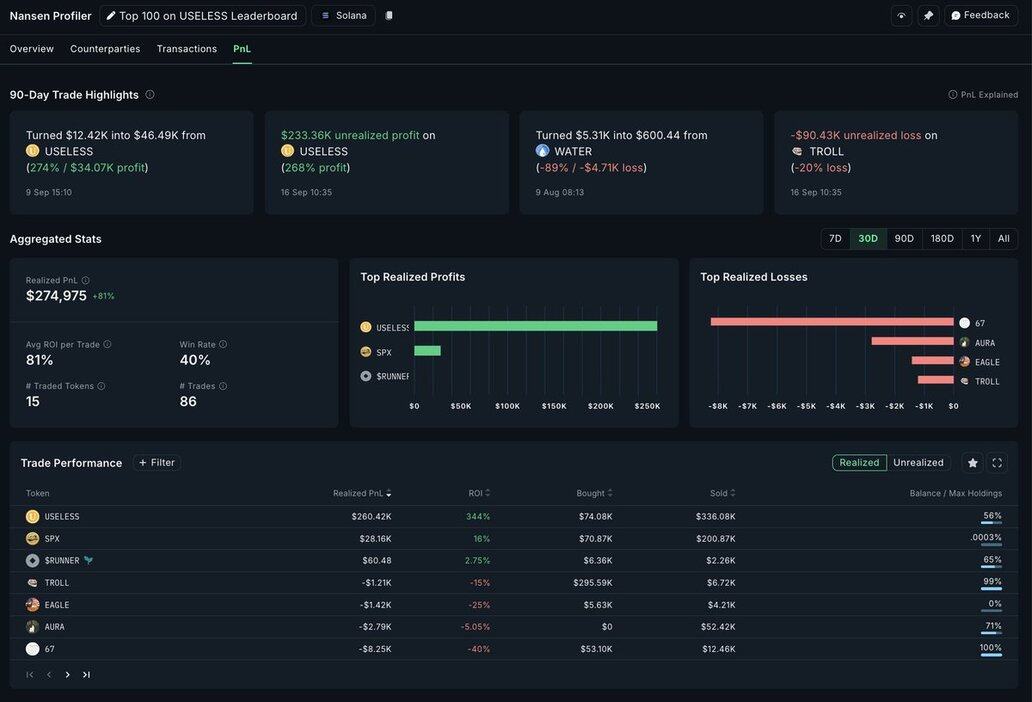Screen dimensions: 1032x702
Task: Click the USELESS token icon in the trade table
Action: coord(32,516)
